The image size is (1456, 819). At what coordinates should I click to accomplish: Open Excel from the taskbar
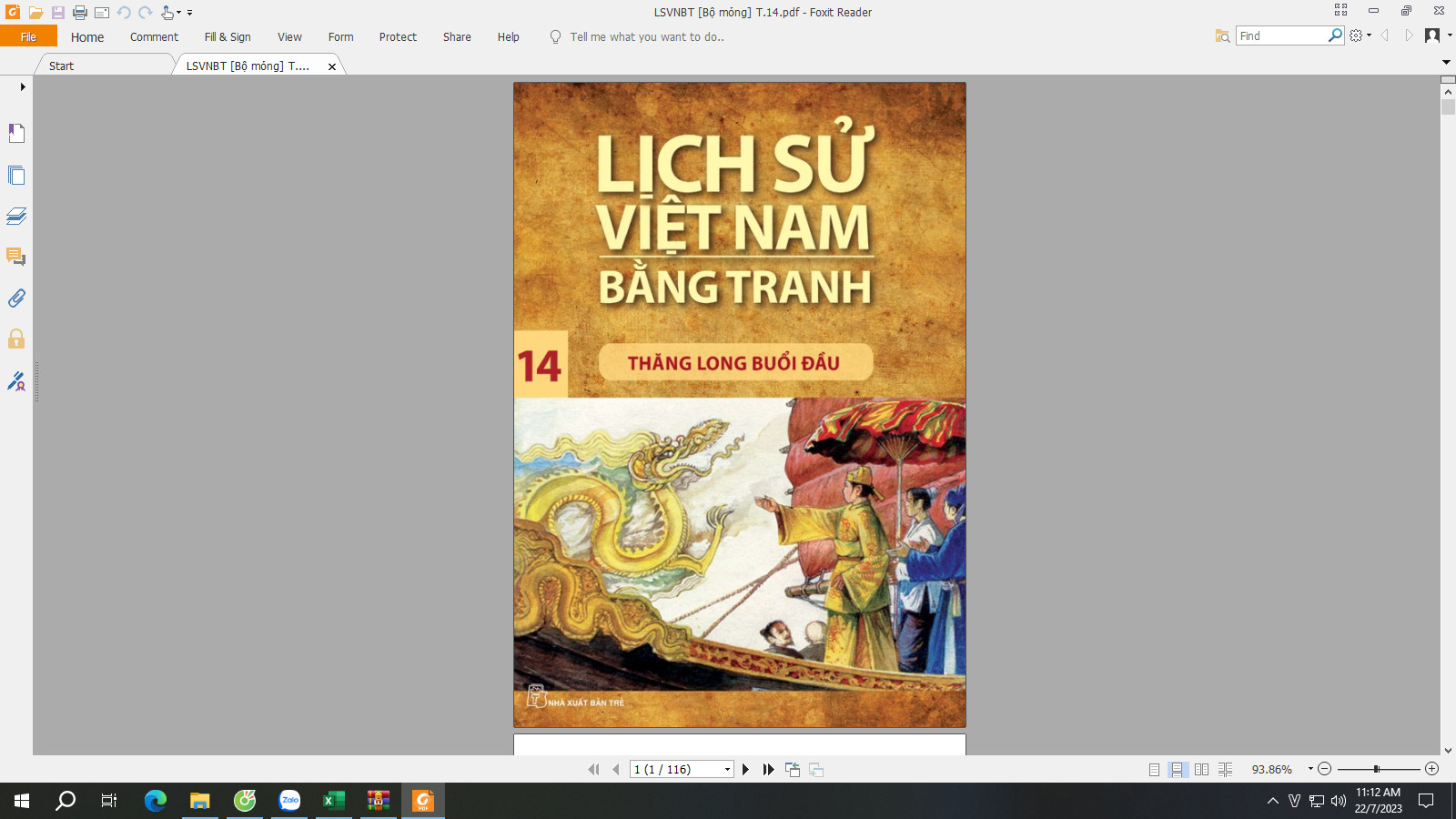click(x=334, y=801)
